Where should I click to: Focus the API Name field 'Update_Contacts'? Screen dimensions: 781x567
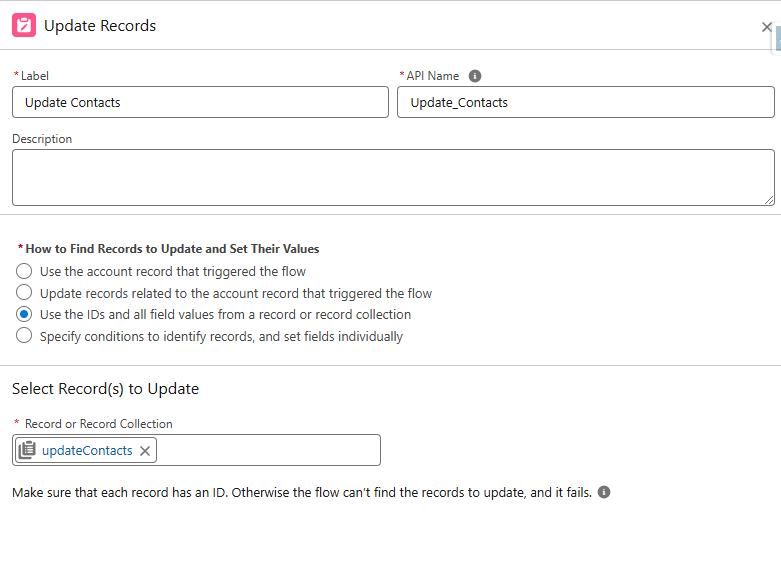(585, 102)
